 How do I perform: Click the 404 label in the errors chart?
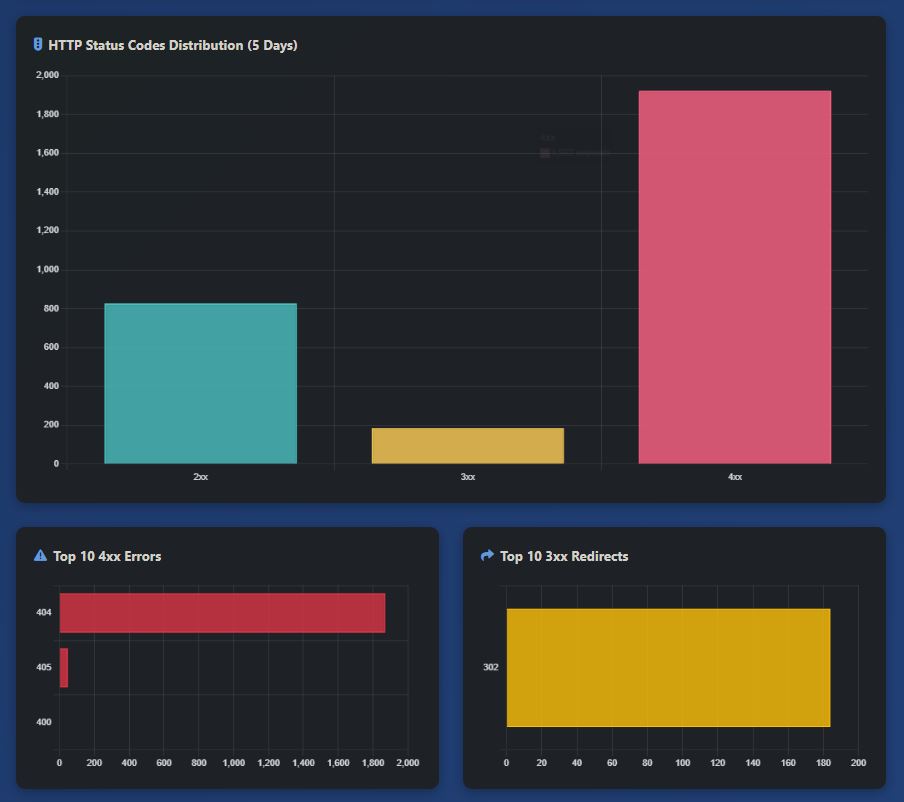(43, 612)
